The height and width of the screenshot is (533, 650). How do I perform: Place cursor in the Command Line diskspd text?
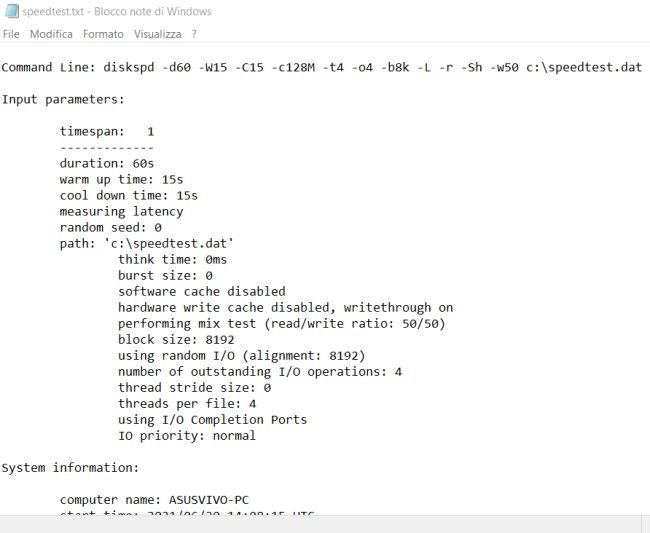(322, 67)
